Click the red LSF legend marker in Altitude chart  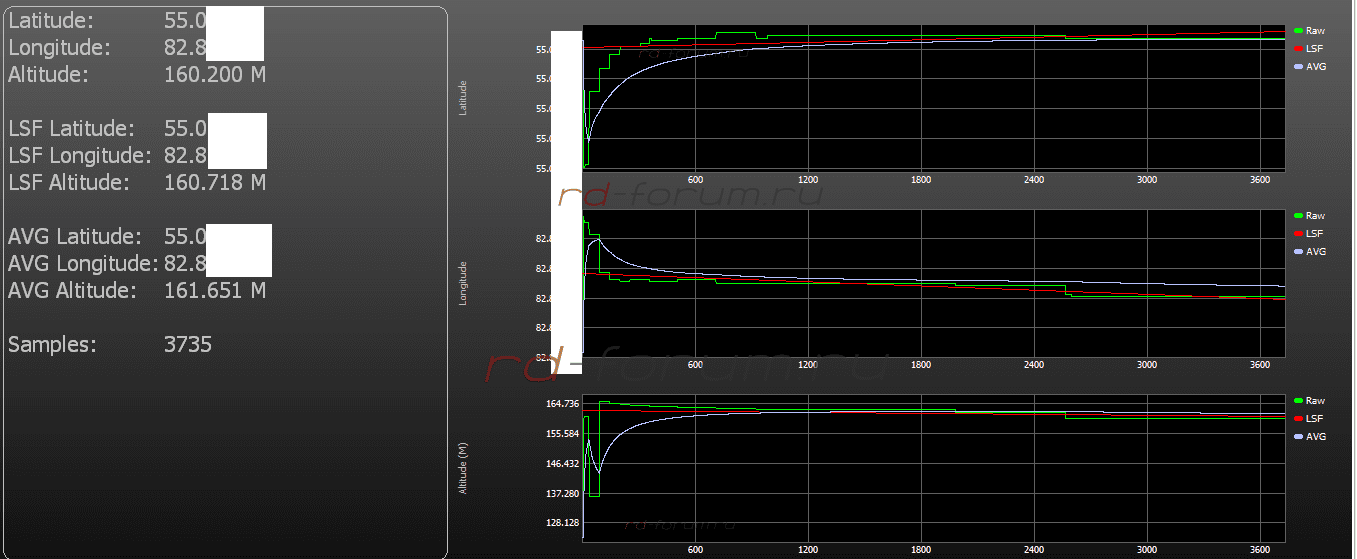[1297, 418]
